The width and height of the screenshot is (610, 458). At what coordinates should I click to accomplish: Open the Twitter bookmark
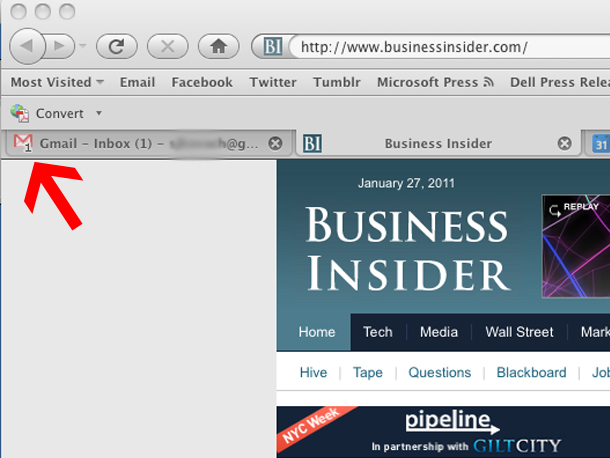273,82
